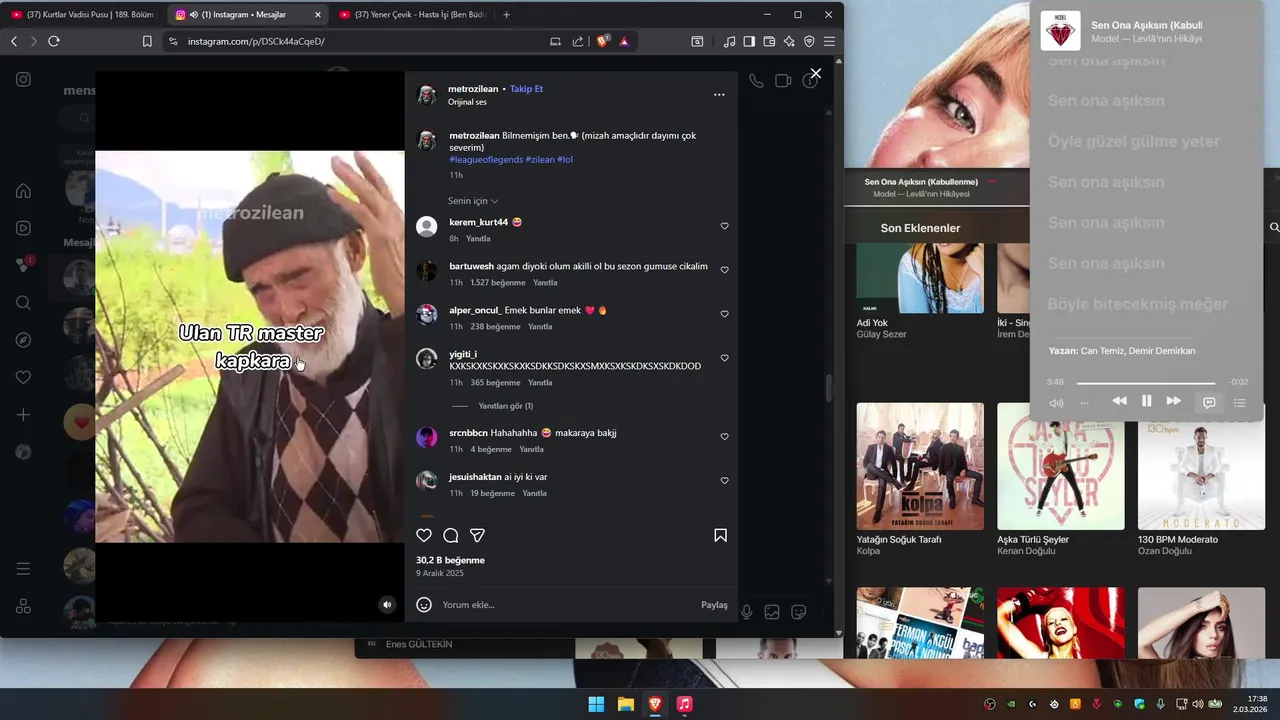Reload the Instagram page
Viewport: 1280px width, 720px height.
point(54,41)
